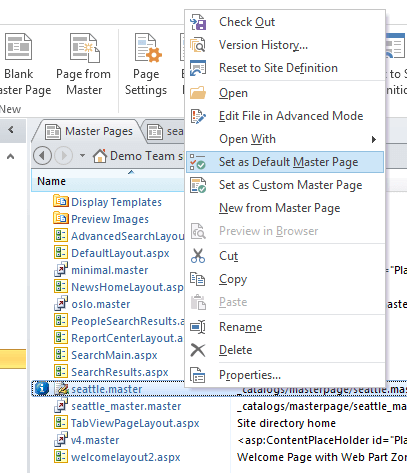Select the DefaultLayout.aspx file name
407x473 pixels.
point(120,253)
